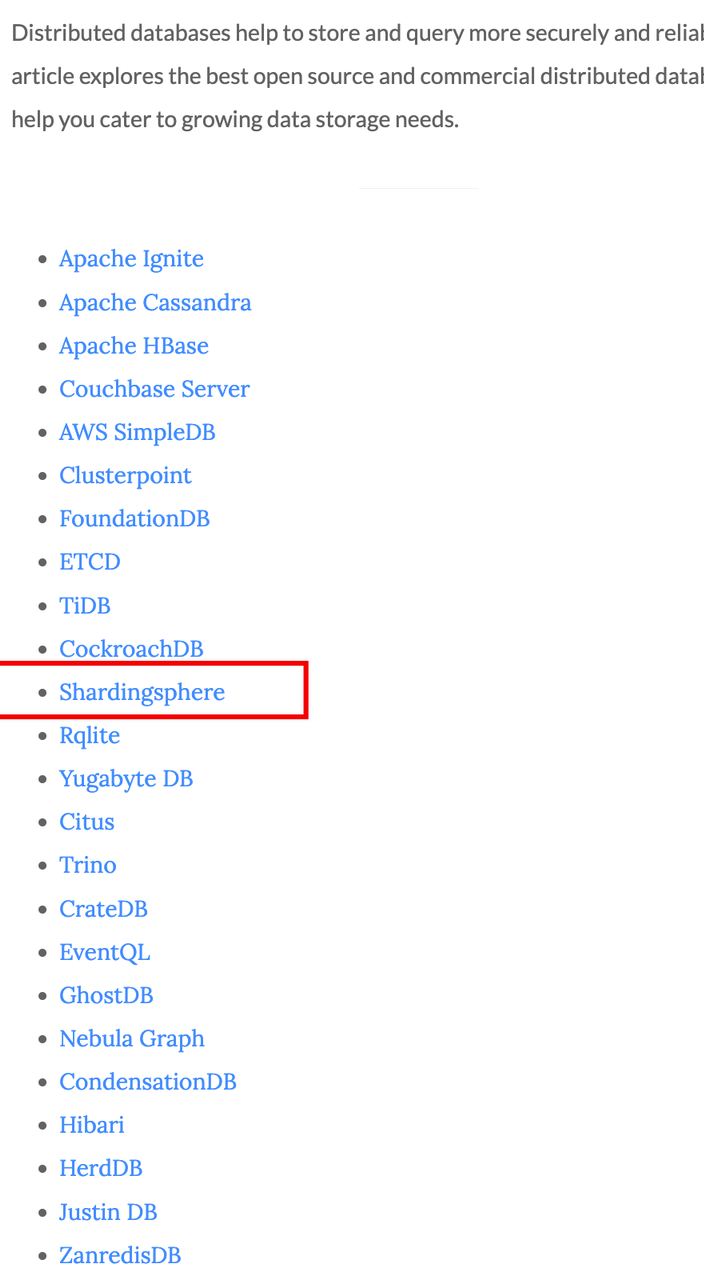This screenshot has width=704, height=1280.
Task: Click the Trino link
Action: 87,865
